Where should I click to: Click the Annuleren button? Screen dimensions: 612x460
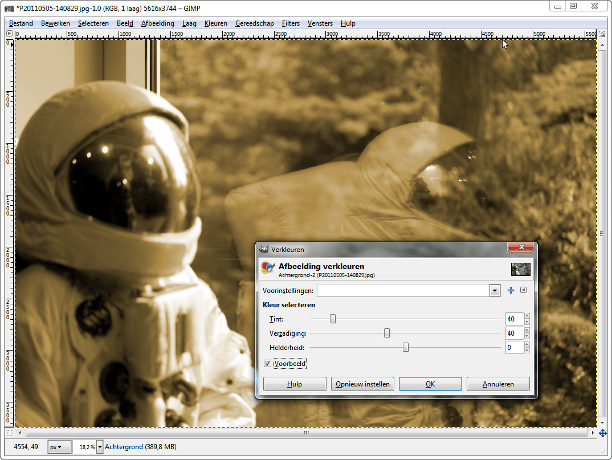pyautogui.click(x=498, y=384)
